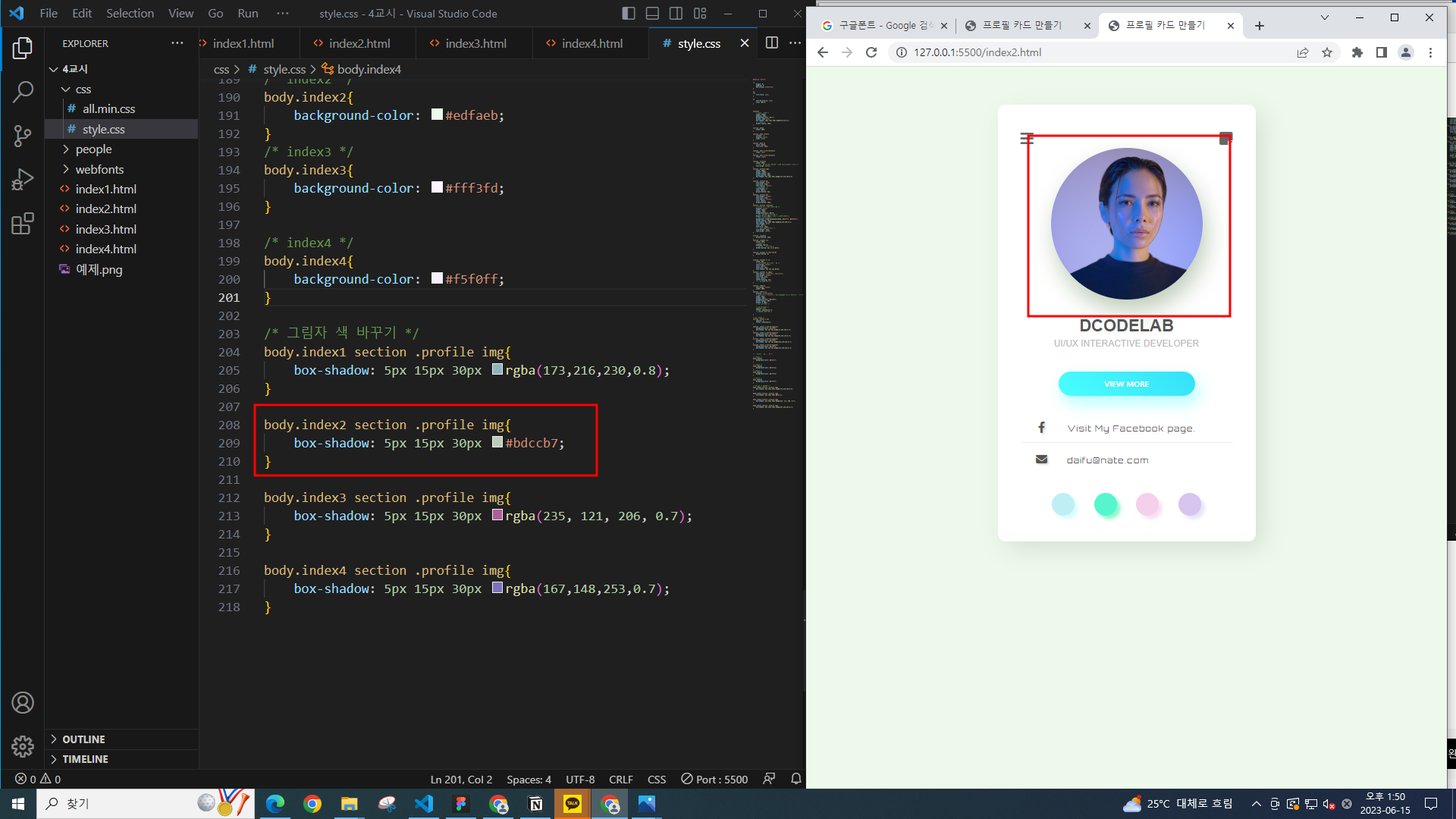This screenshot has width=1456, height=819.
Task: Click the browser address bar URL
Action: pos(977,52)
